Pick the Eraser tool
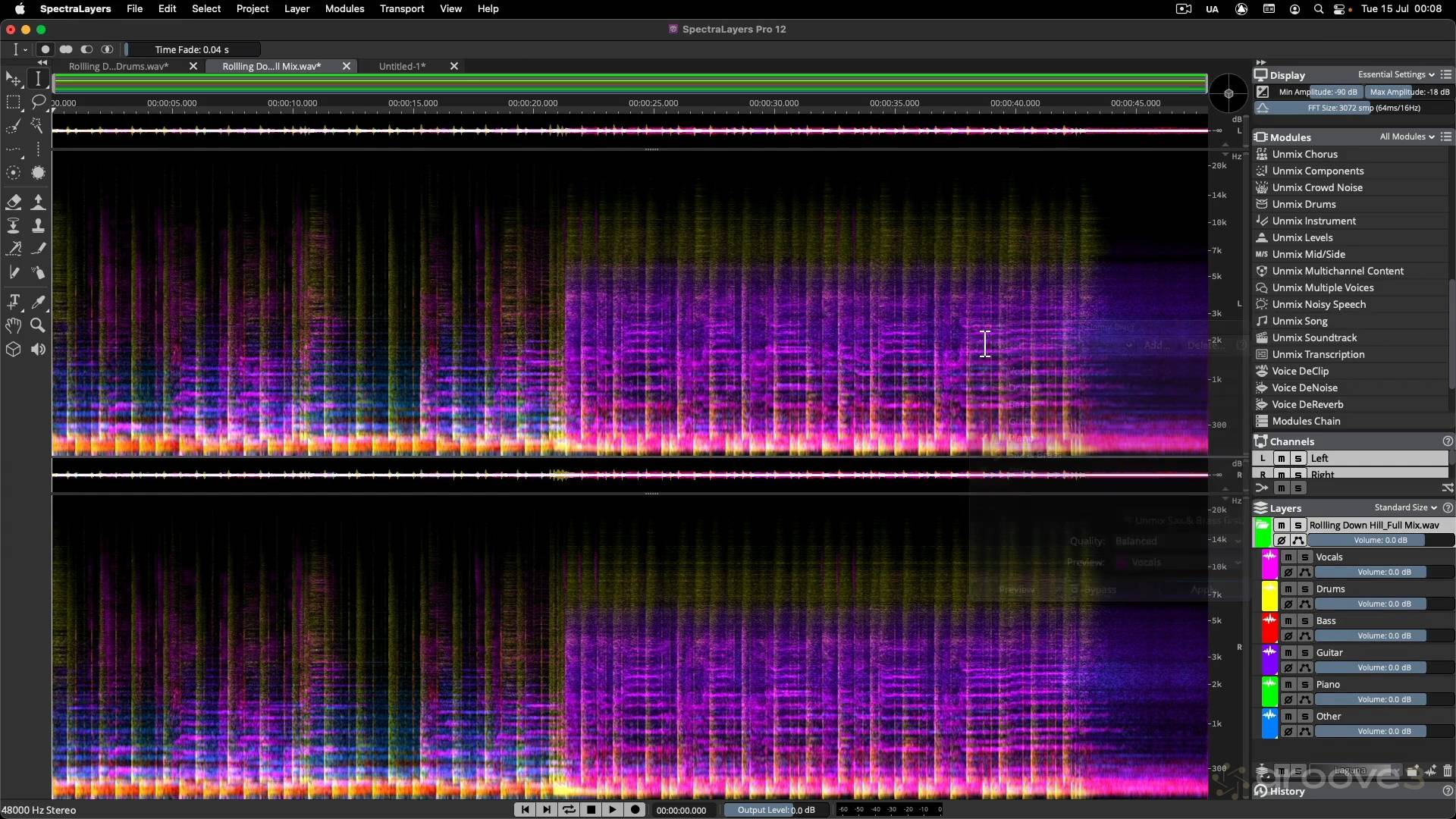This screenshot has width=1456, height=819. (x=14, y=202)
